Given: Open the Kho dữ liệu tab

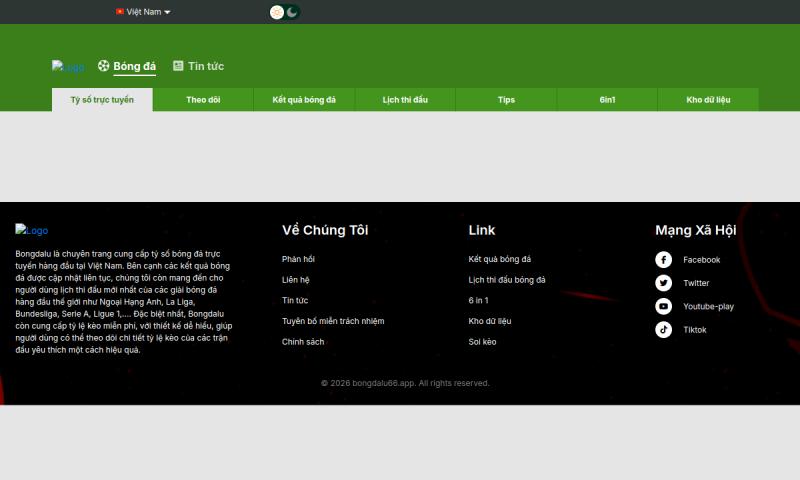Looking at the screenshot, I should [708, 100].
